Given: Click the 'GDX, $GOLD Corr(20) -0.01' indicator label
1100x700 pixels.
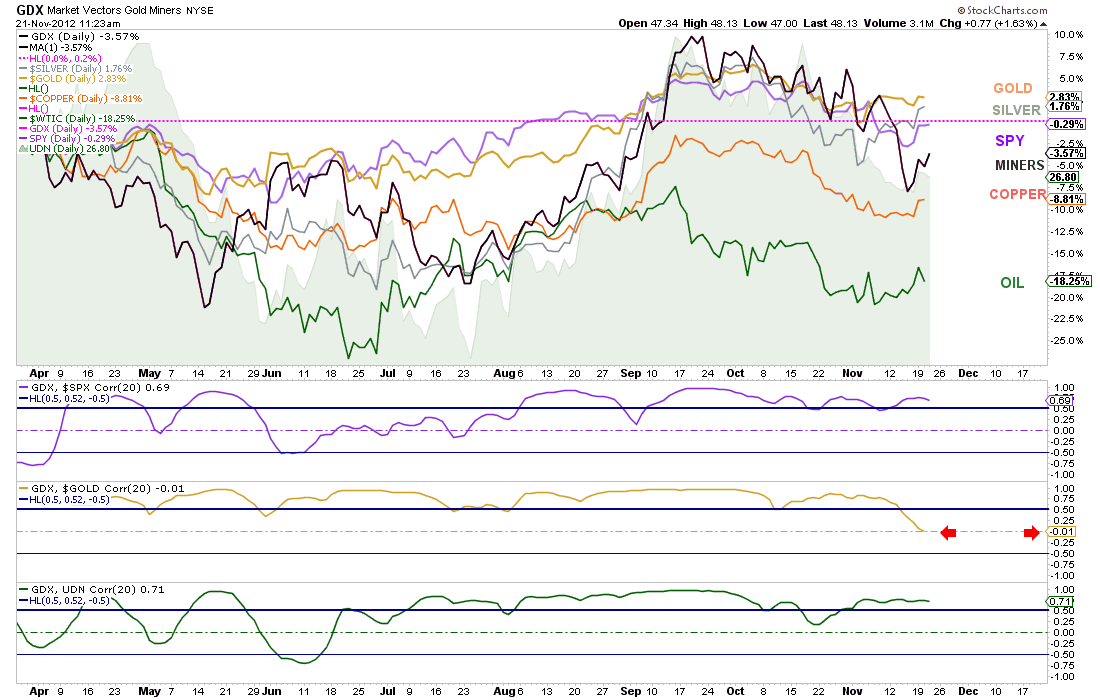Looking at the screenshot, I should pyautogui.click(x=101, y=488).
